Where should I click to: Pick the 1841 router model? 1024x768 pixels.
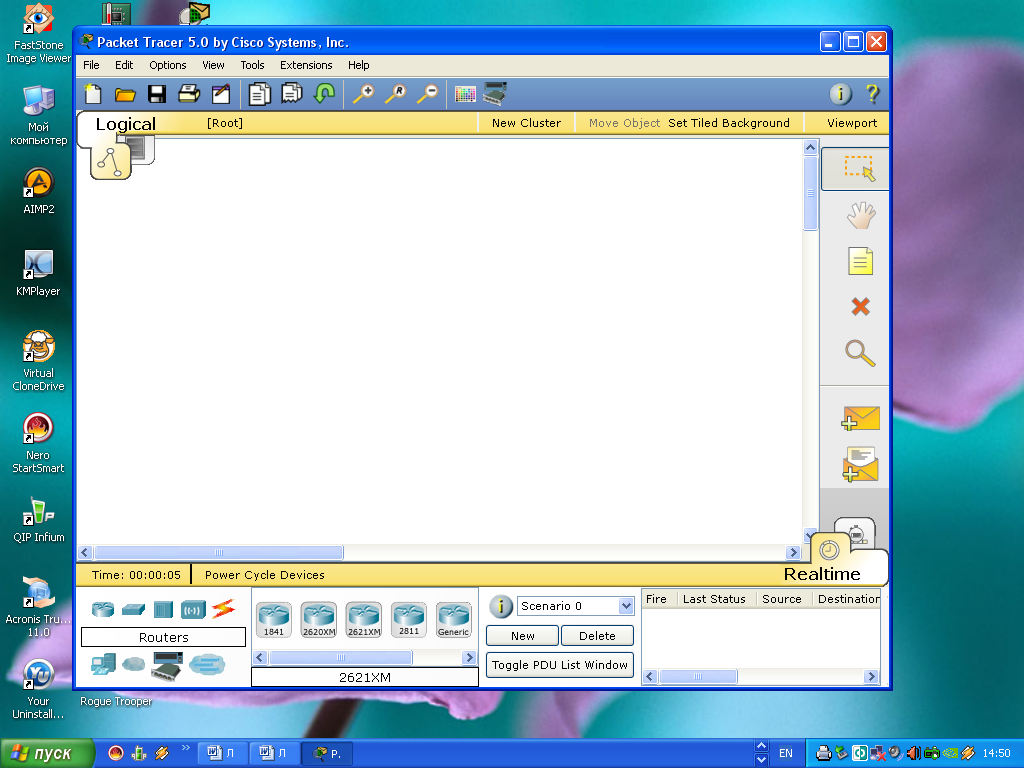point(274,620)
